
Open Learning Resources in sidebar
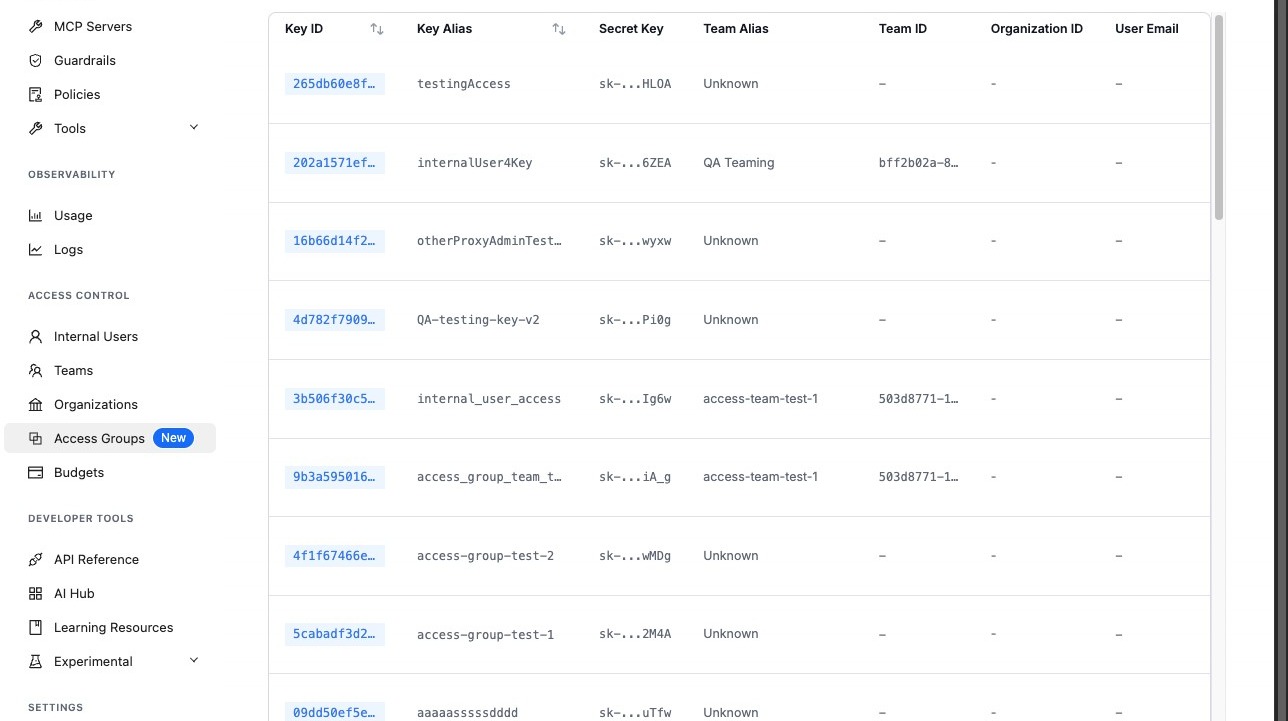coord(113,628)
